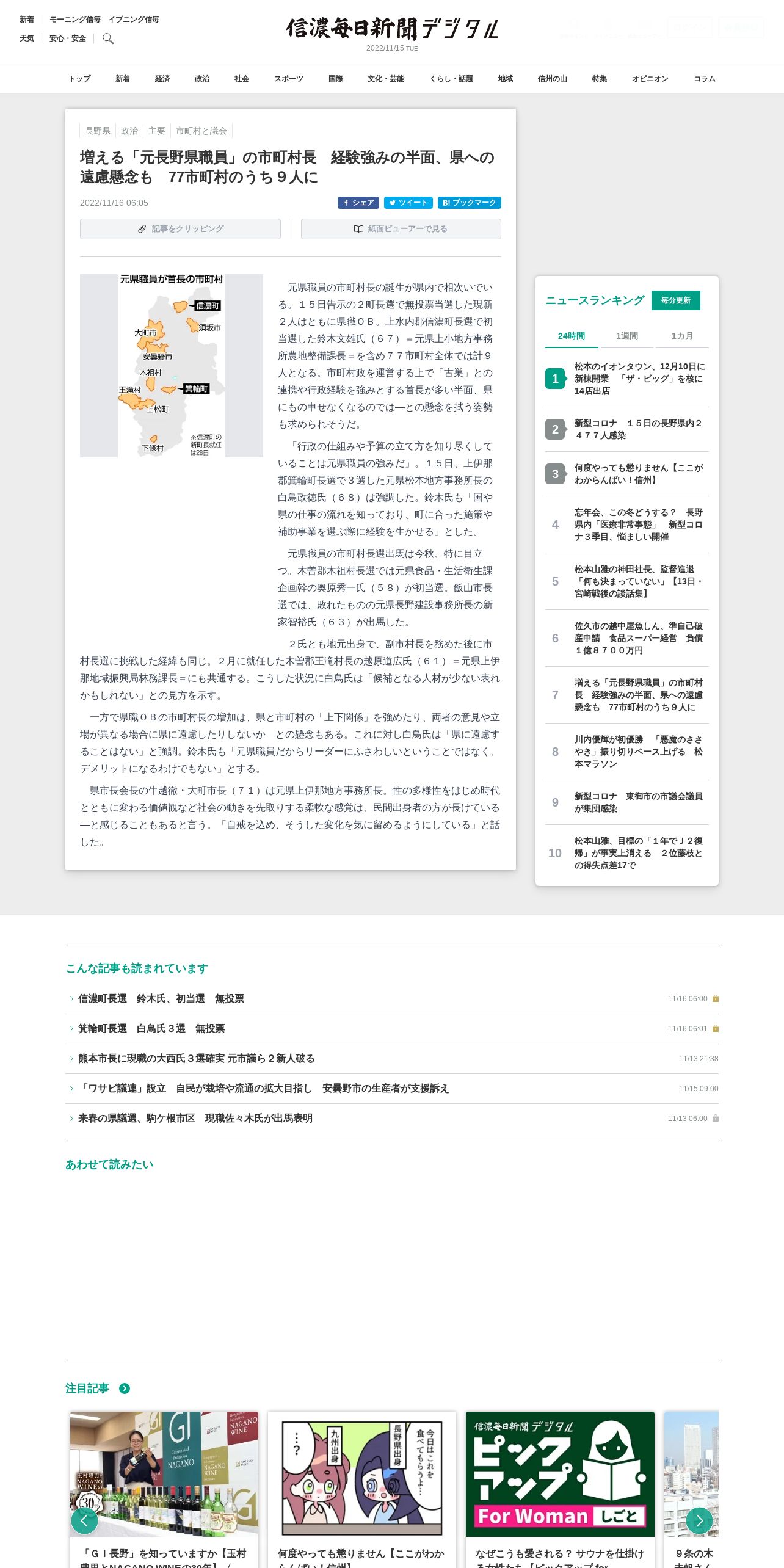The image size is (784, 1568).
Task: Open 新着 in main navigation bar
Action: [123, 79]
